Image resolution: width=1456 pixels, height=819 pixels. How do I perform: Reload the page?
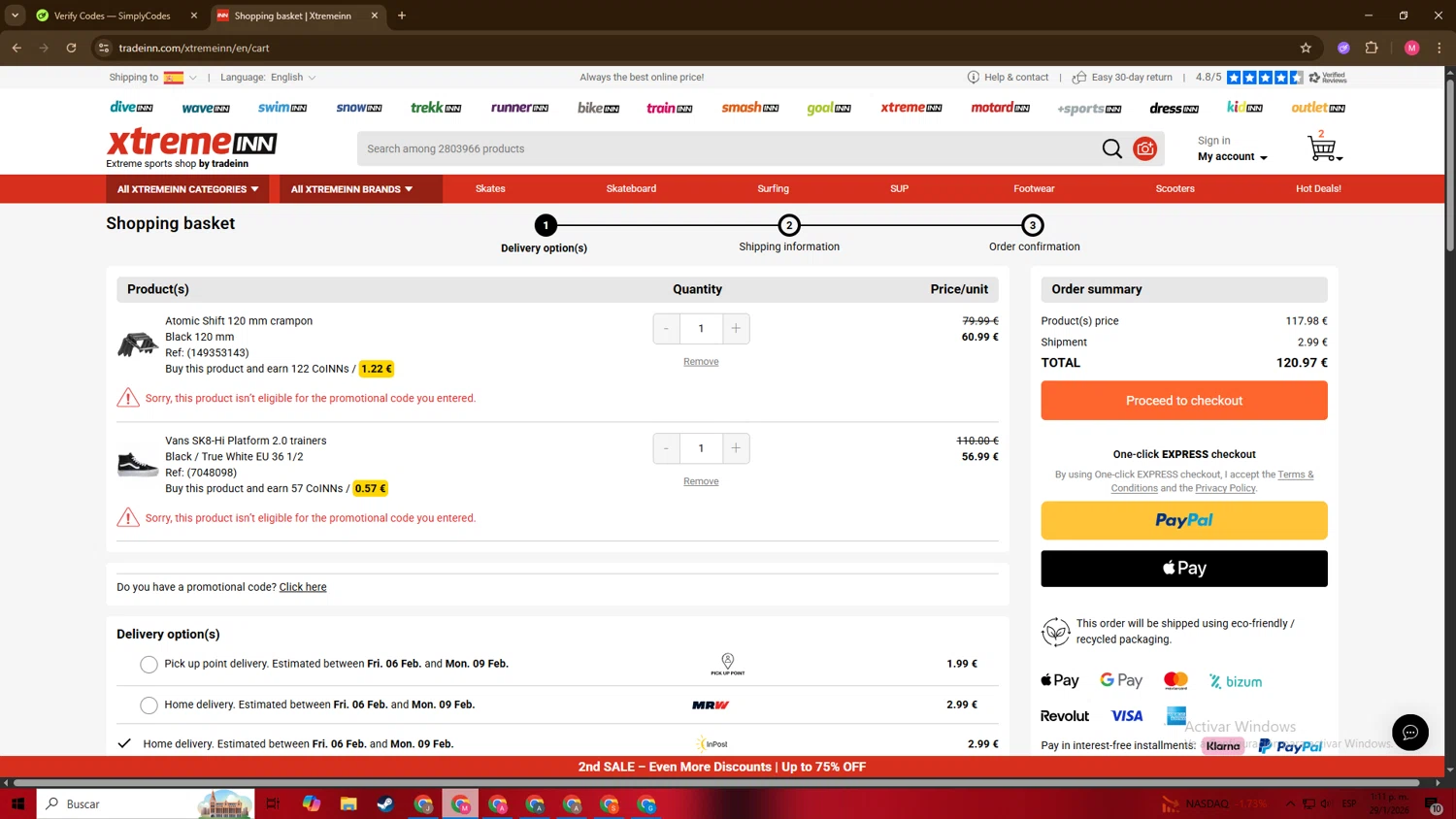pos(71,48)
